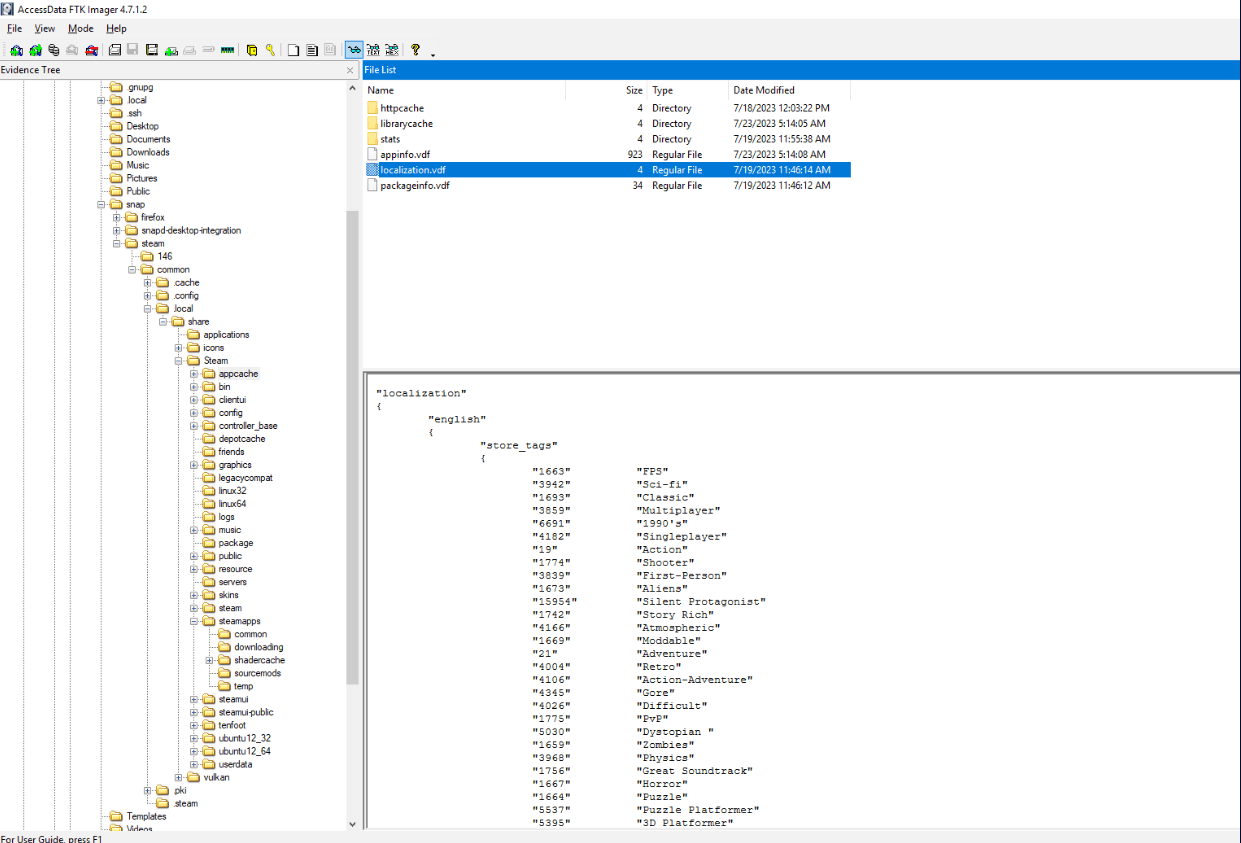Screen dimensions: 1241x843
Task: Click Add All Attached Devices icon
Action: pos(35,50)
